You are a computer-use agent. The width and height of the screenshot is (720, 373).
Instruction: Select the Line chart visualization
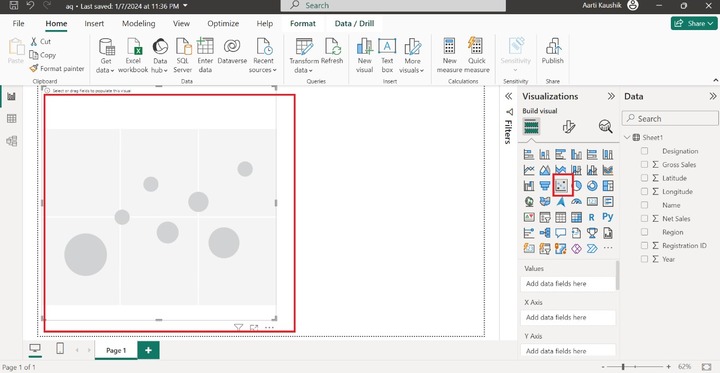point(529,170)
